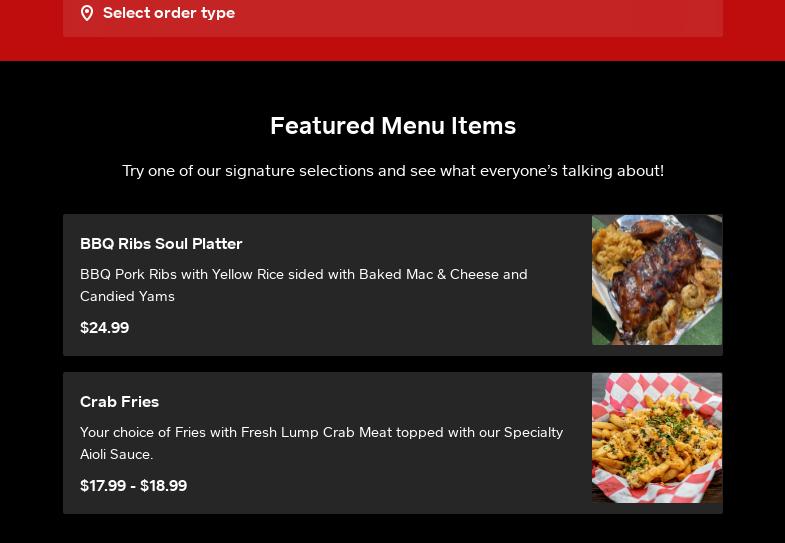Click the signature selections subtitle text
This screenshot has height=543, width=785.
point(393,171)
